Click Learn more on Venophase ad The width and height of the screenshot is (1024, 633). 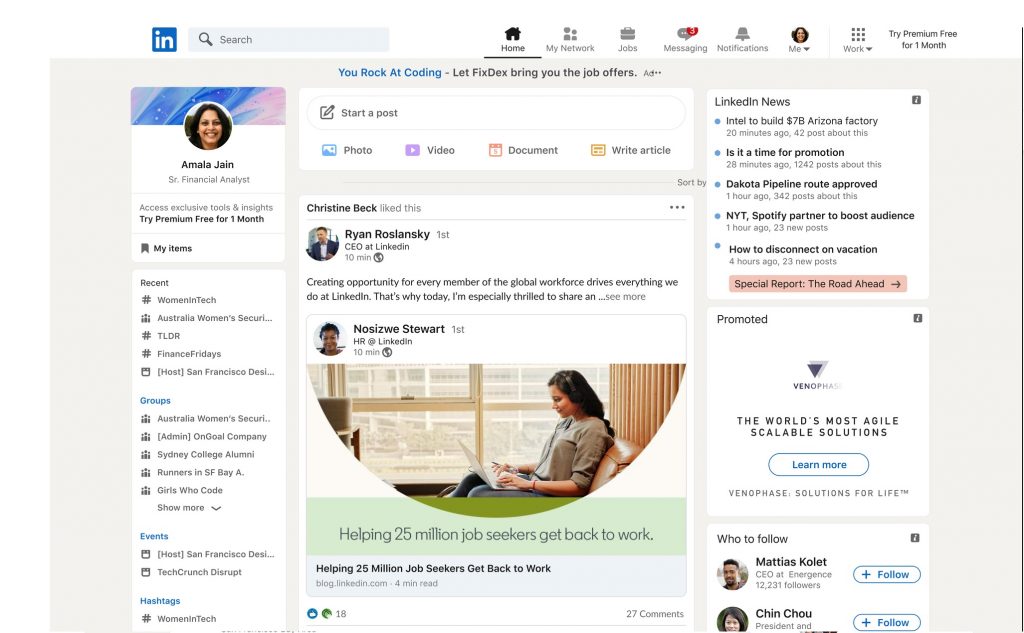tap(818, 465)
